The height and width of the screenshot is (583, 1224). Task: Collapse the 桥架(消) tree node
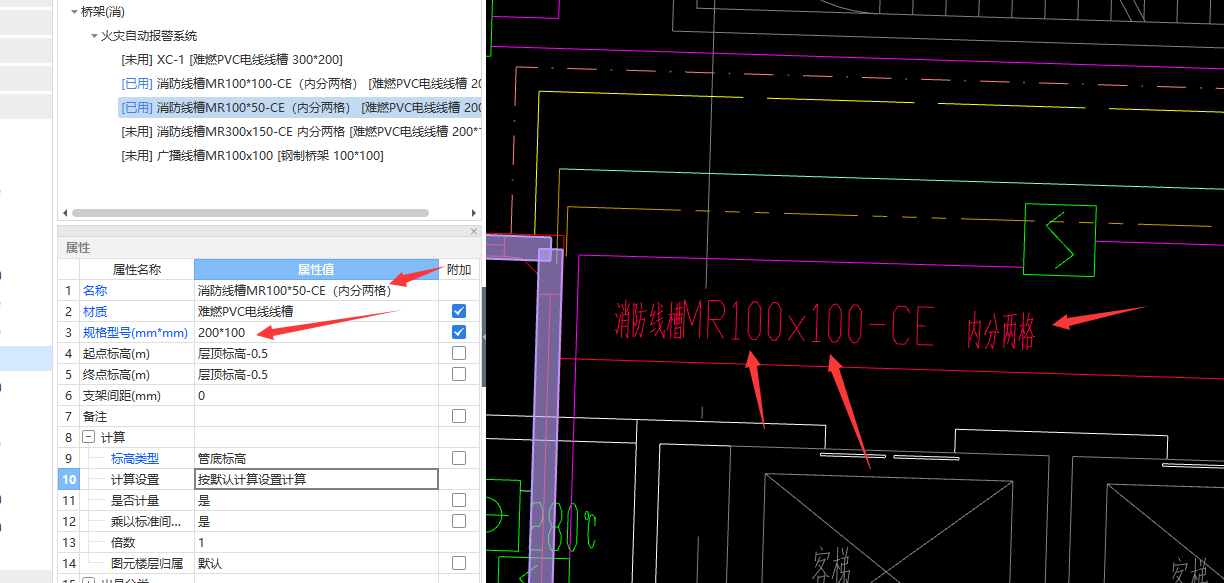click(73, 11)
